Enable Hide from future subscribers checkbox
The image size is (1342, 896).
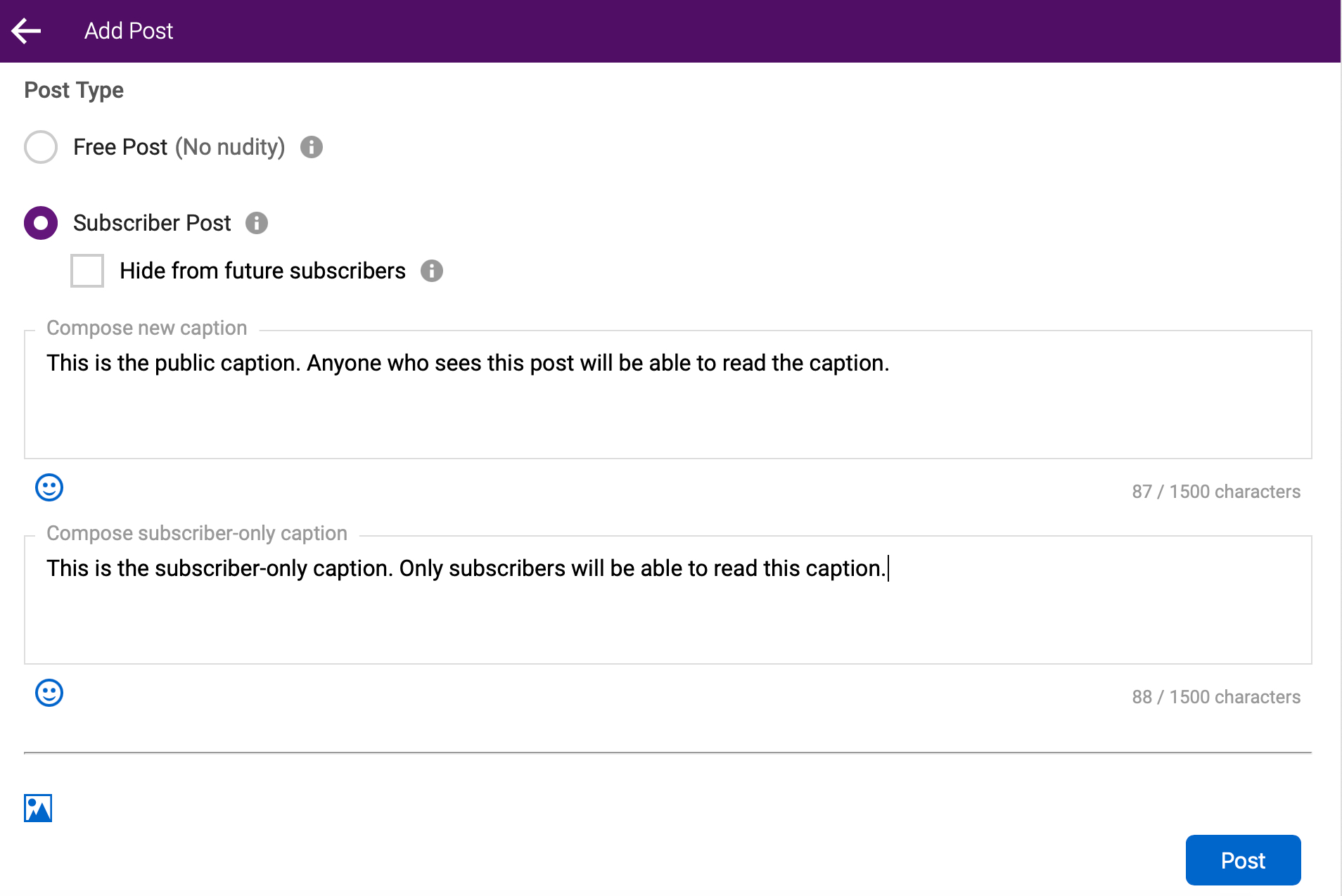87,271
